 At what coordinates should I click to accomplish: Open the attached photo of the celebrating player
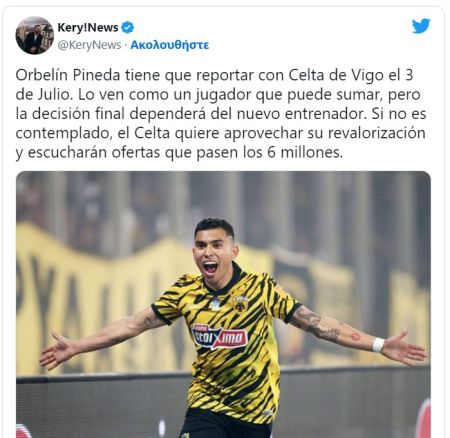click(x=223, y=304)
